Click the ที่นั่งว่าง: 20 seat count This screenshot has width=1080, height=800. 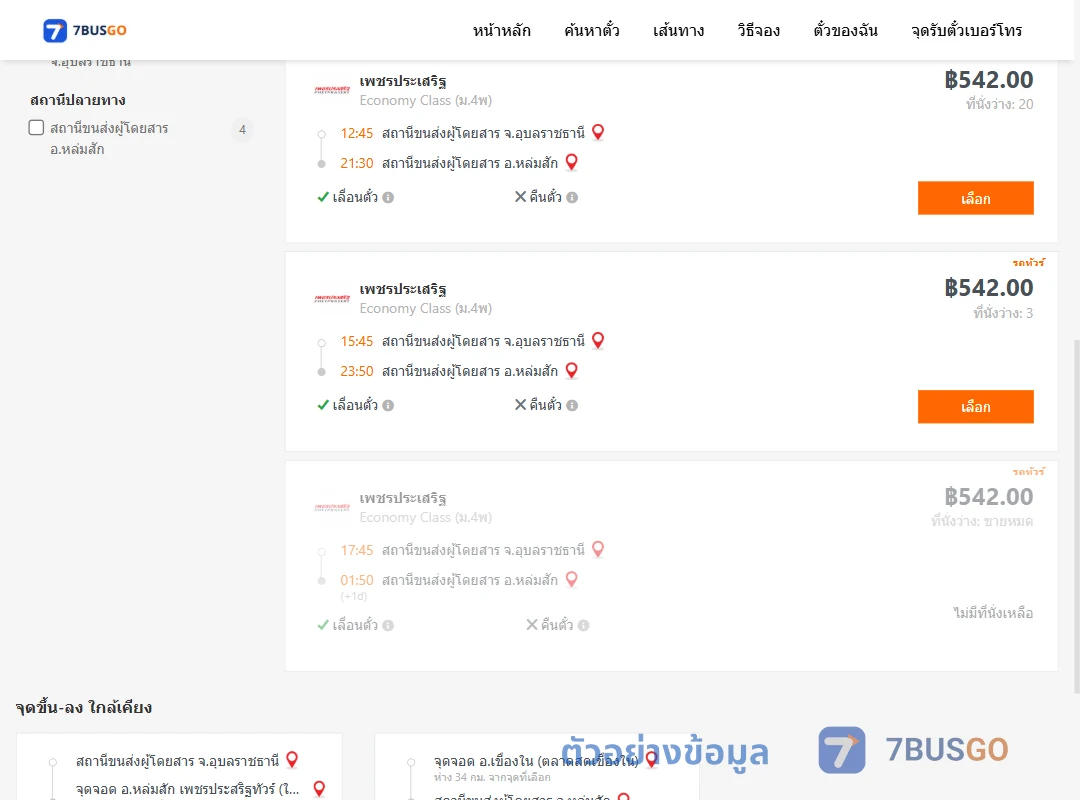[999, 104]
